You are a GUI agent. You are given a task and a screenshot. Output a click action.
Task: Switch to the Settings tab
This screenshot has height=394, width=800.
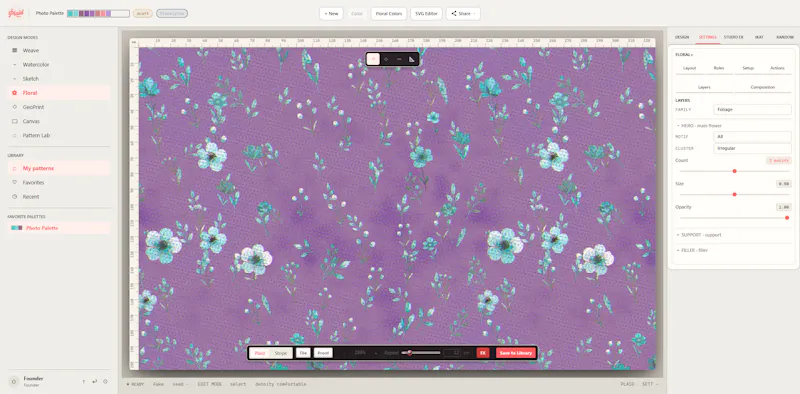point(708,37)
